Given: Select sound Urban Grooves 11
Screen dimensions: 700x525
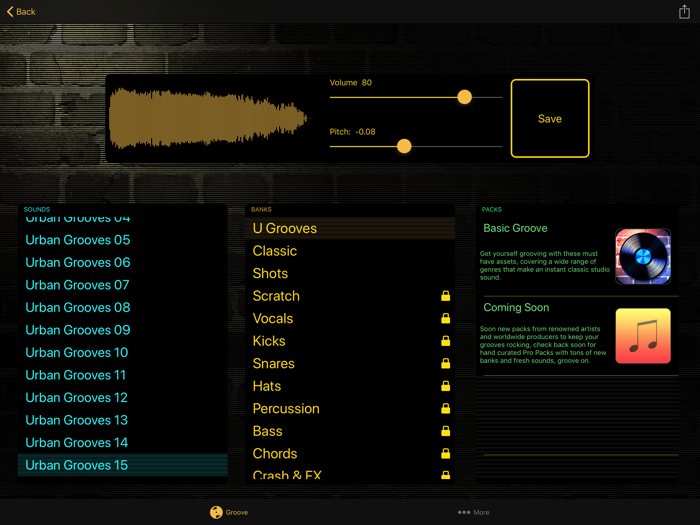Looking at the screenshot, I should pyautogui.click(x=123, y=375).
